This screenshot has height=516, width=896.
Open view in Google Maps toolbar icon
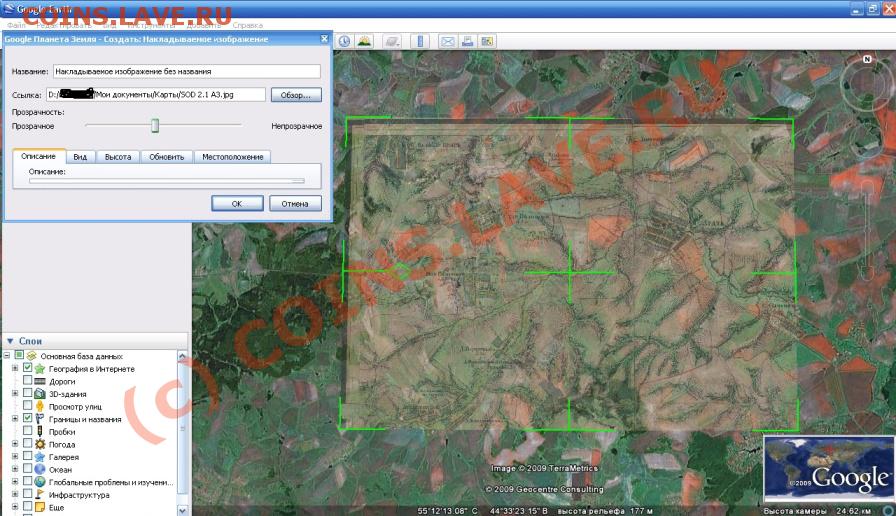[487, 41]
